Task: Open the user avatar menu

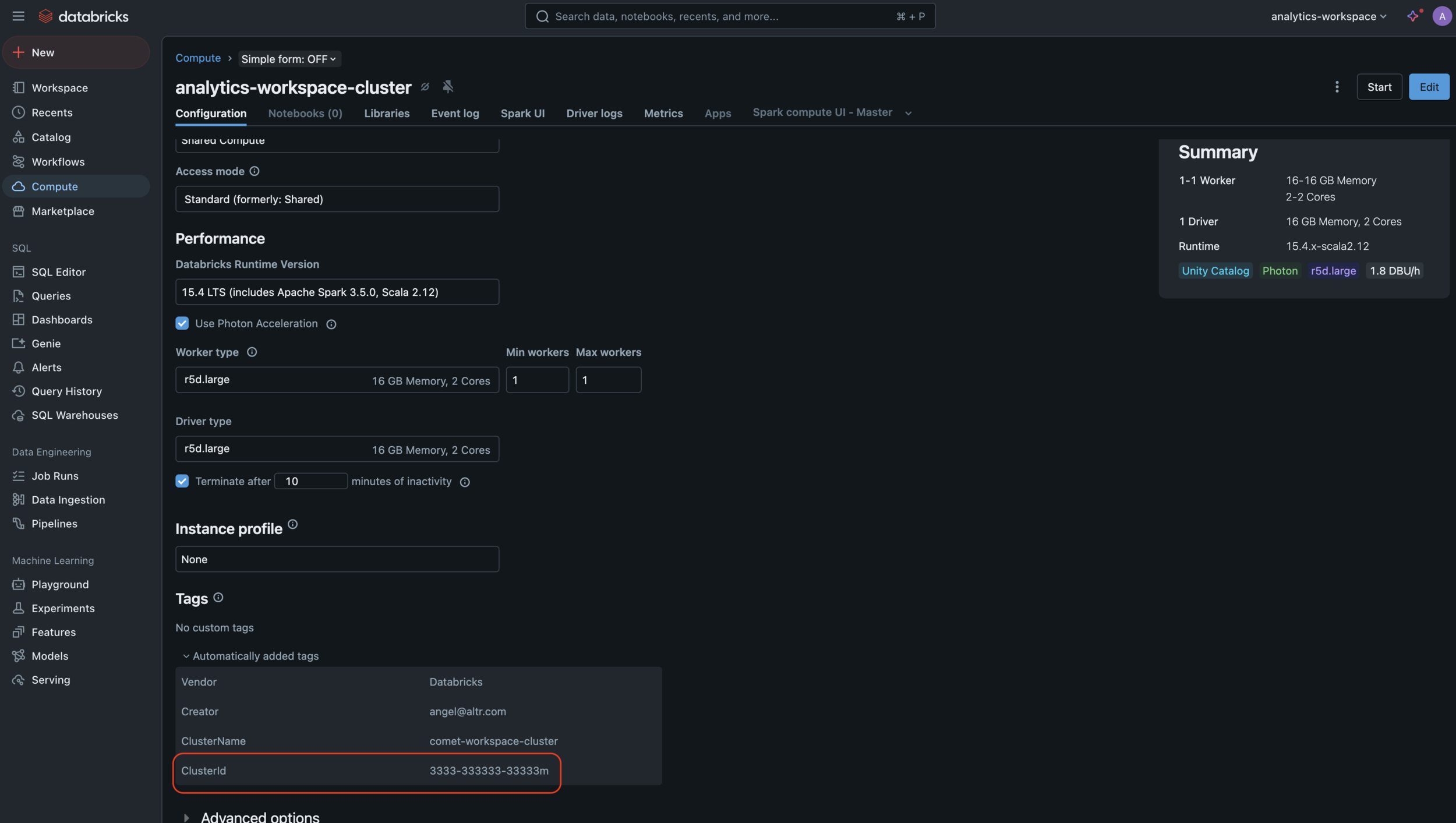Action: [x=1441, y=16]
